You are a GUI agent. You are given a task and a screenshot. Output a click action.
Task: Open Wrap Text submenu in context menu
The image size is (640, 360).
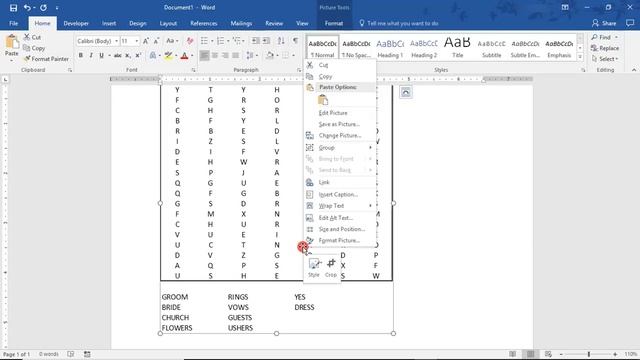pyautogui.click(x=340, y=206)
